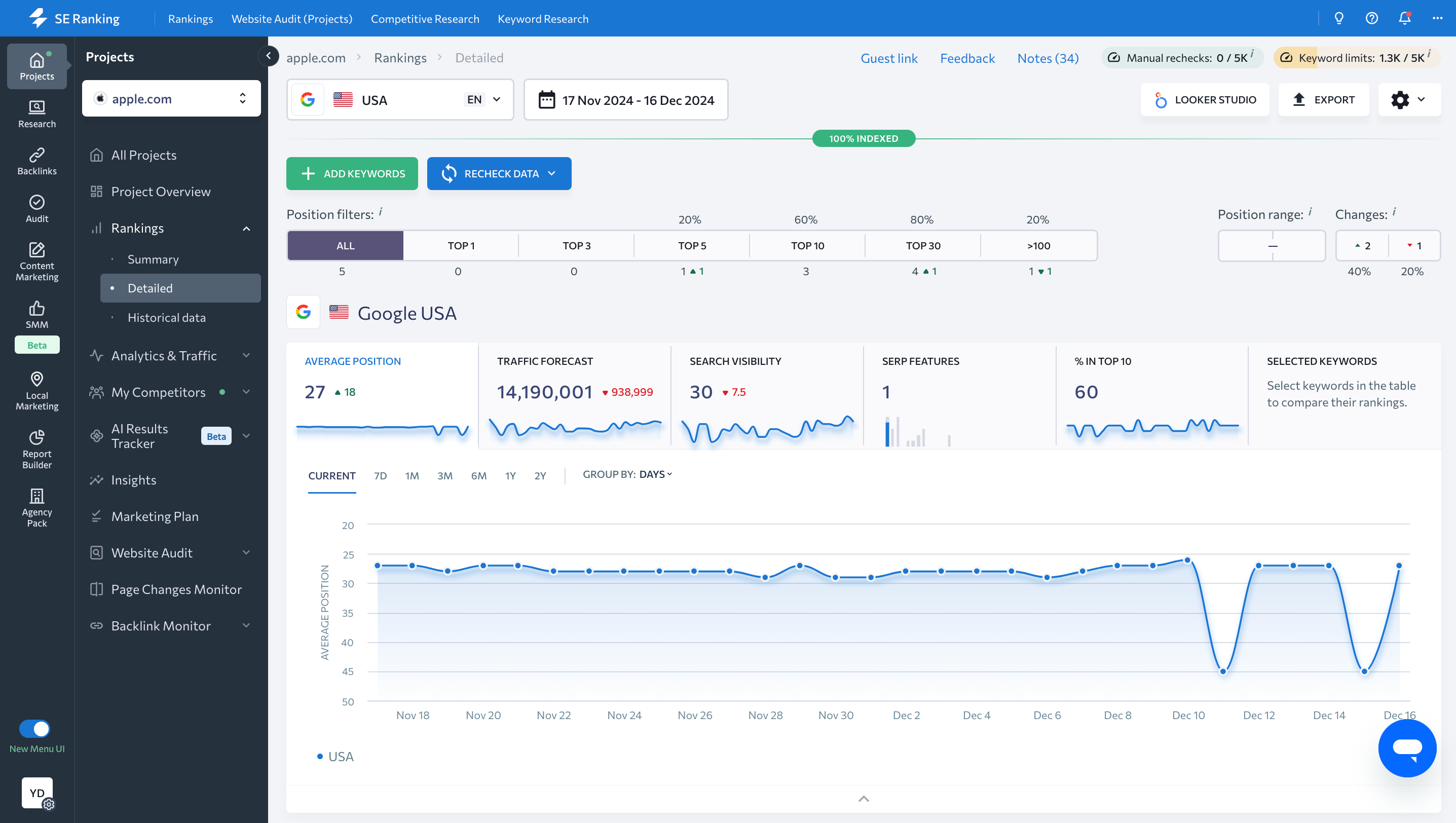Viewport: 1456px width, 823px height.
Task: Open the RECHECK DATA dropdown
Action: coord(499,173)
